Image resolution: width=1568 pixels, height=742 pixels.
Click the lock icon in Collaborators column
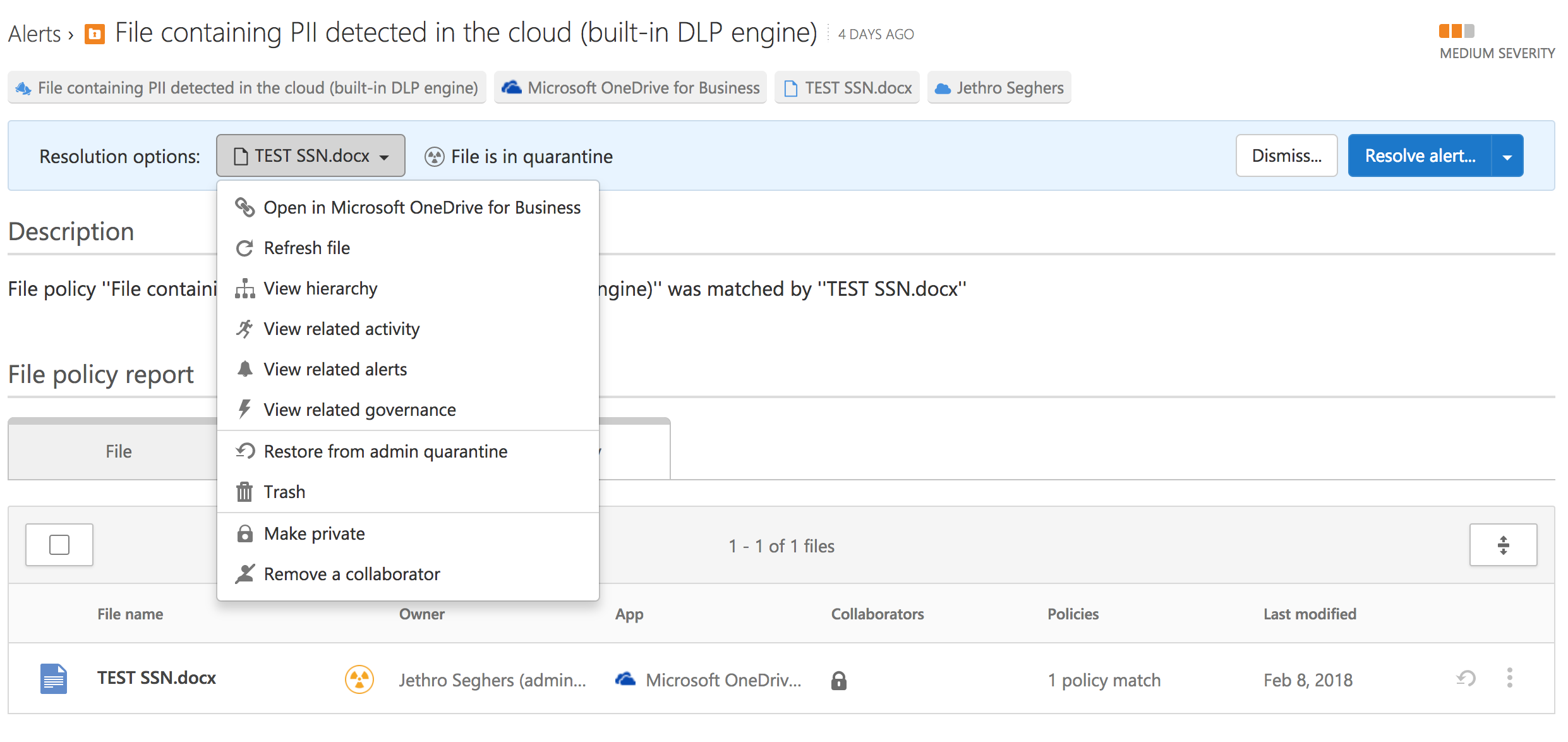click(838, 680)
